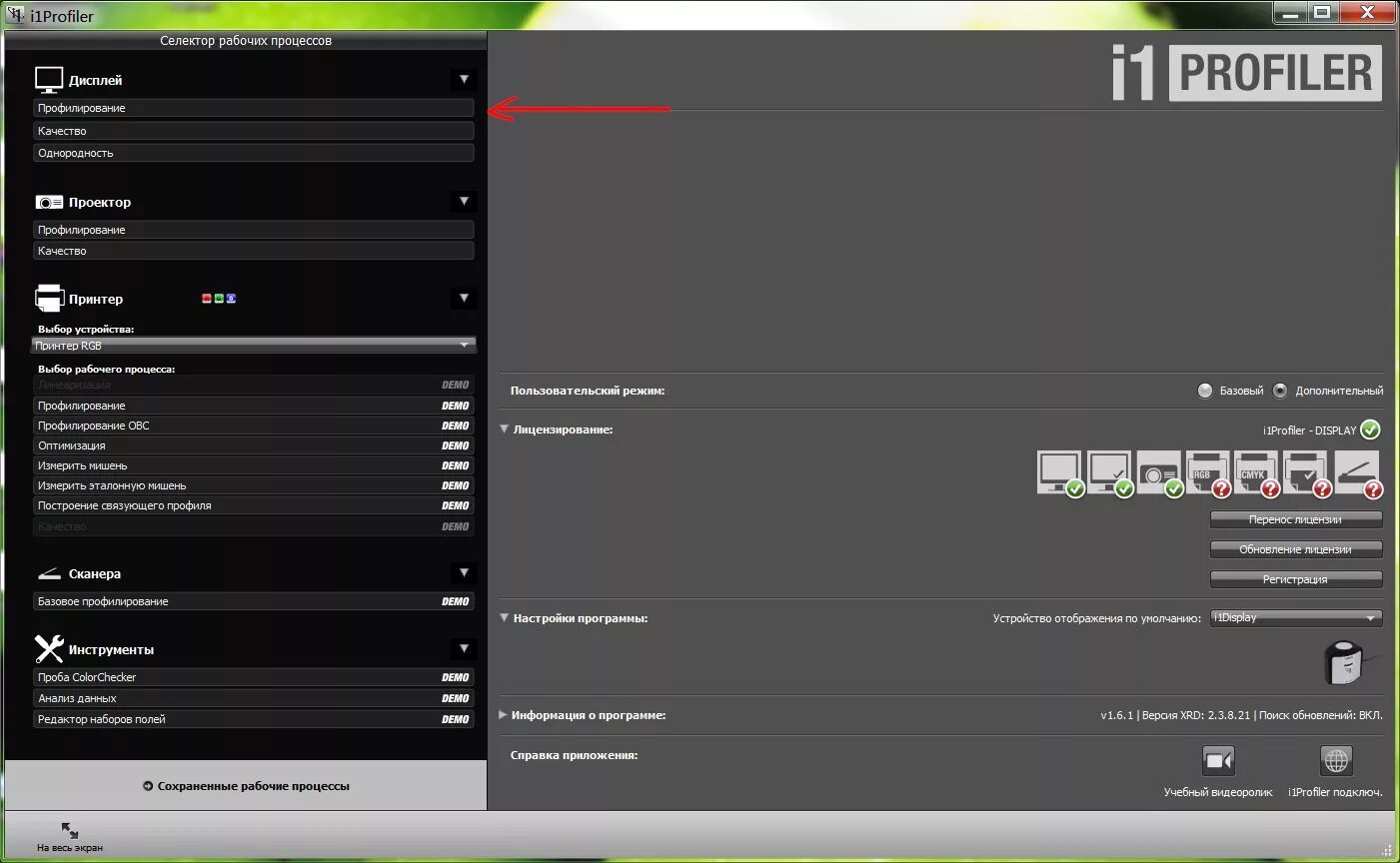The width and height of the screenshot is (1400, 863).
Task: Open the Анализ данных tool
Action: [254, 698]
